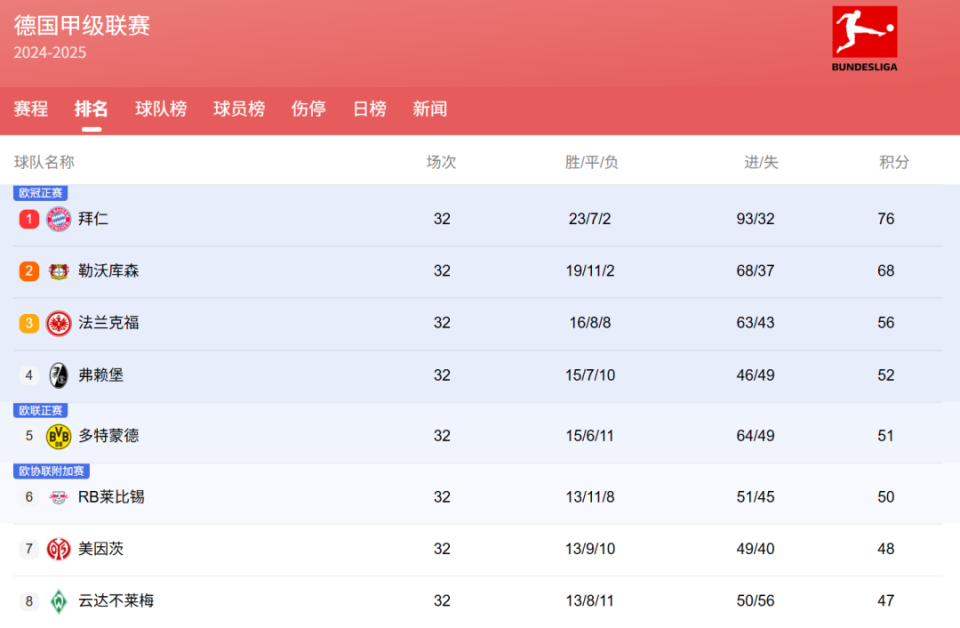Click Bayern's record 23/7/2

[590, 219]
